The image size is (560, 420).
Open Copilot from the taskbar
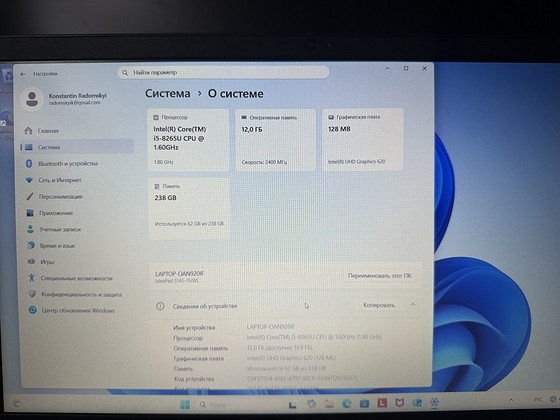pos(311,404)
